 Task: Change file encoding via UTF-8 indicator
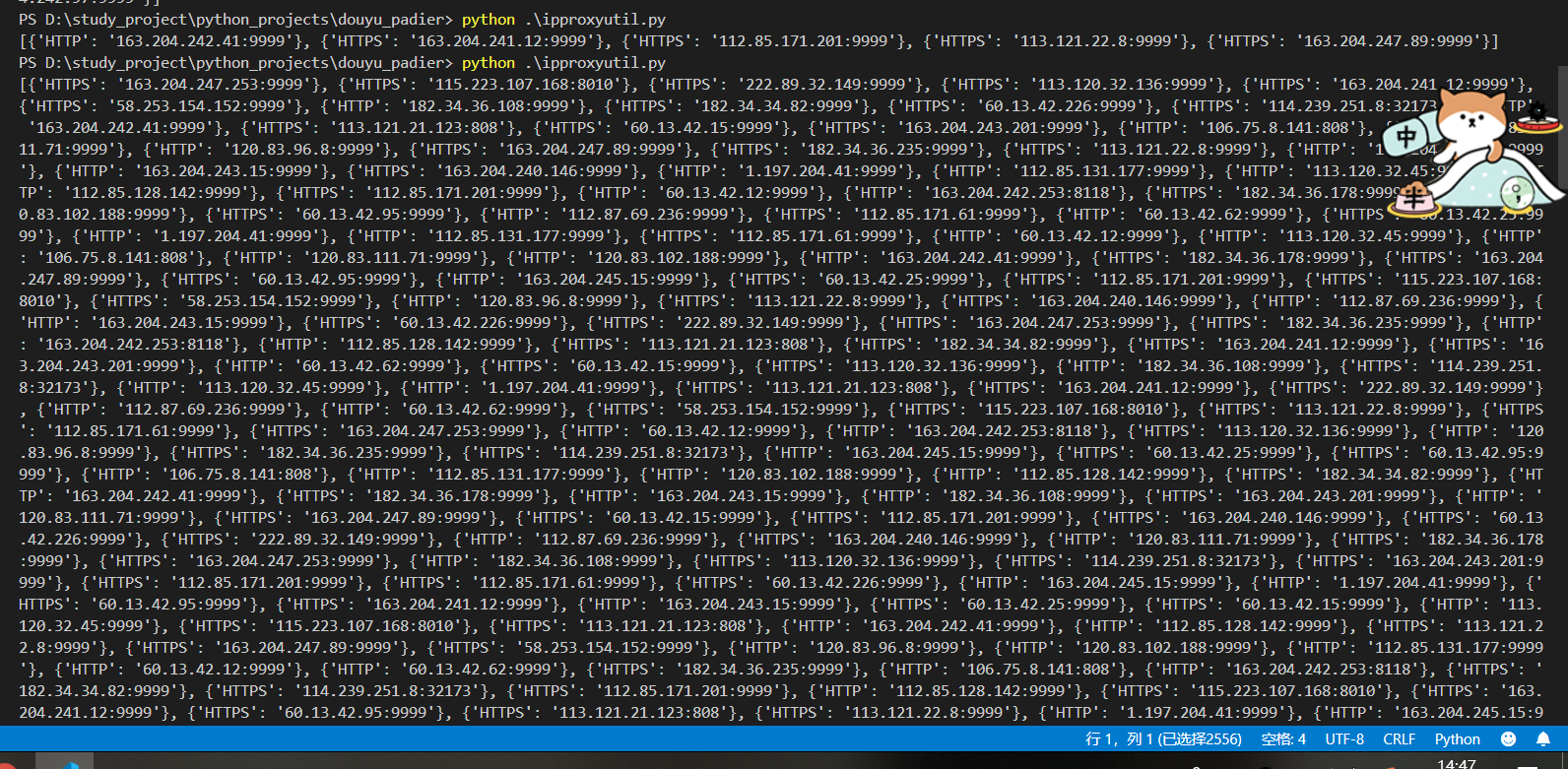coord(1344,738)
